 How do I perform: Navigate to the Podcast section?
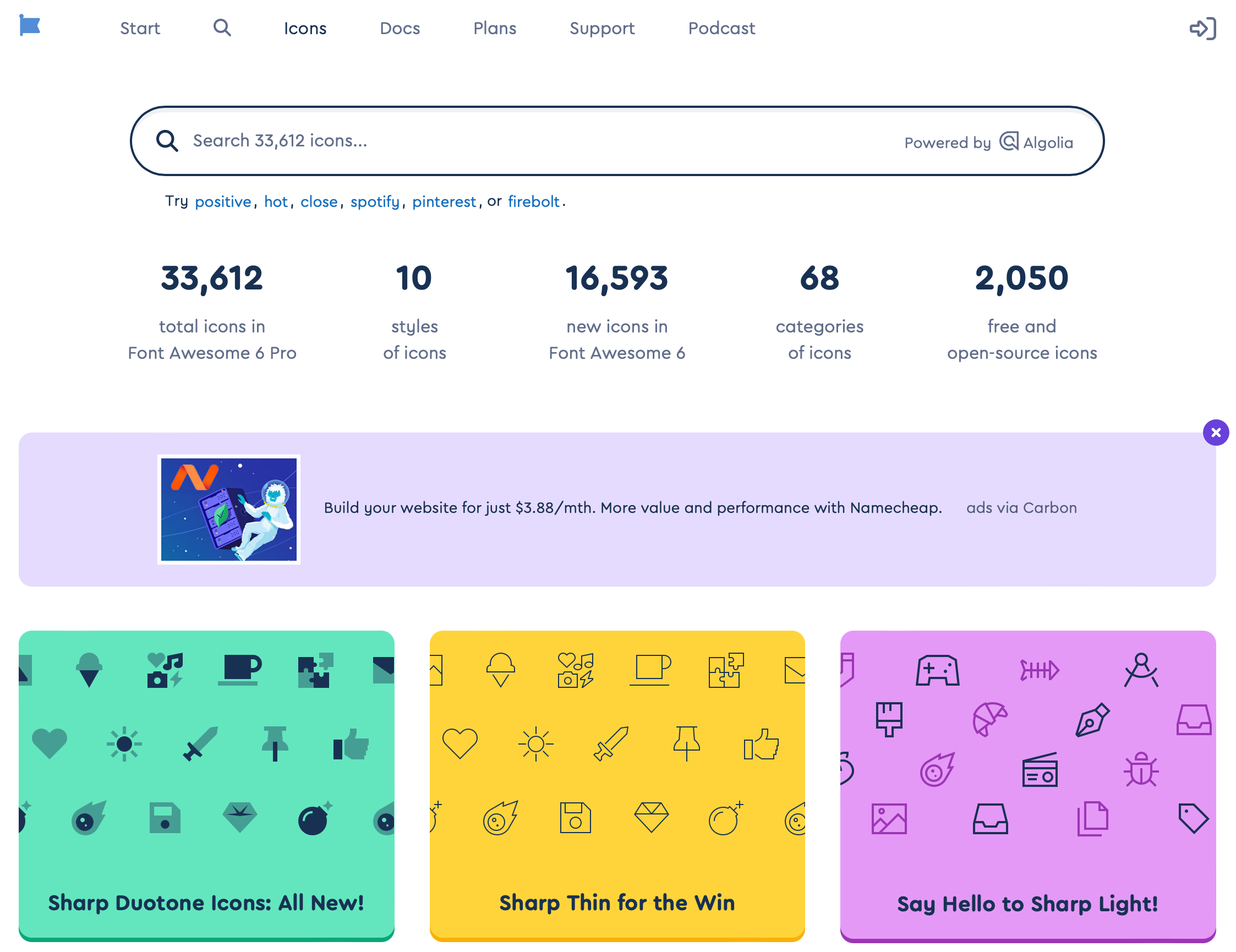coord(721,28)
